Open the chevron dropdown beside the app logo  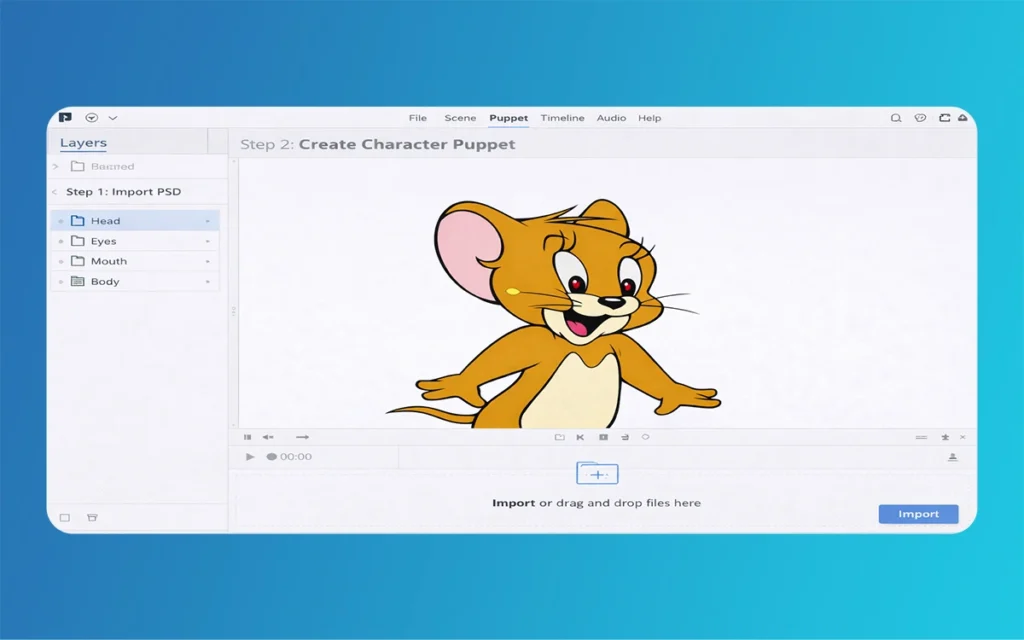[113, 118]
